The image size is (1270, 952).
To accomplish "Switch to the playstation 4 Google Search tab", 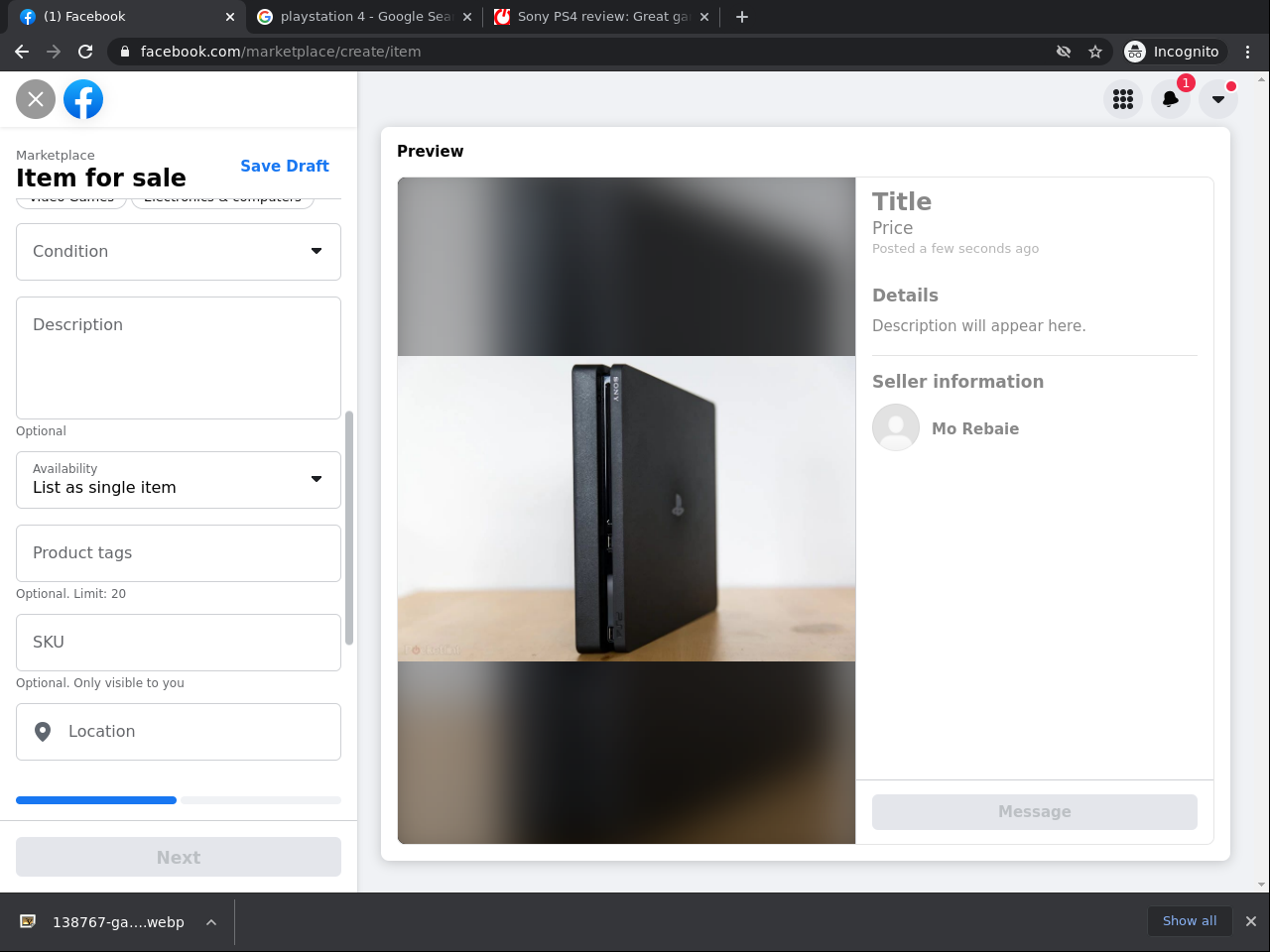I will click(363, 17).
